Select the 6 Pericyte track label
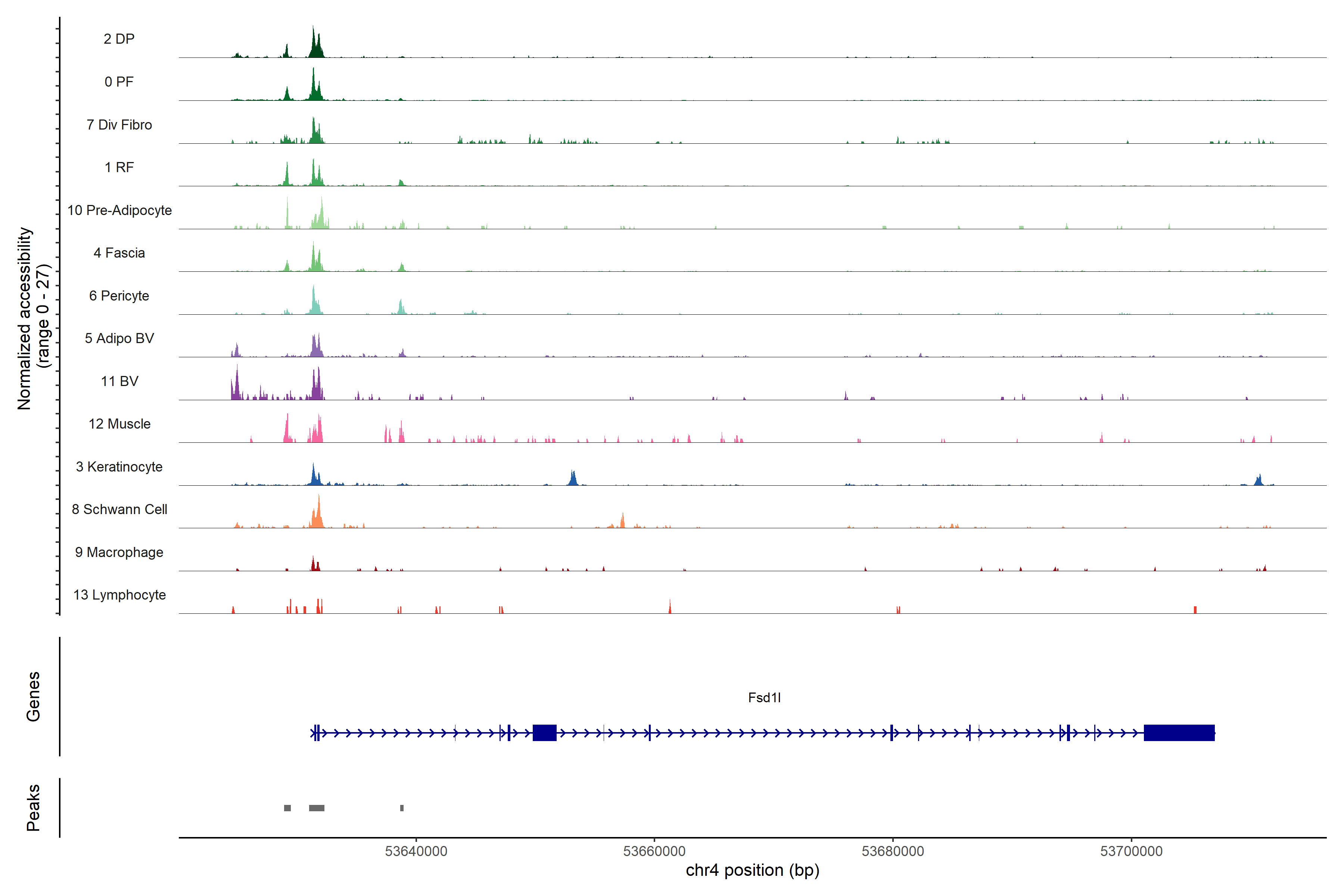This screenshot has height=896, width=1344. point(119,295)
